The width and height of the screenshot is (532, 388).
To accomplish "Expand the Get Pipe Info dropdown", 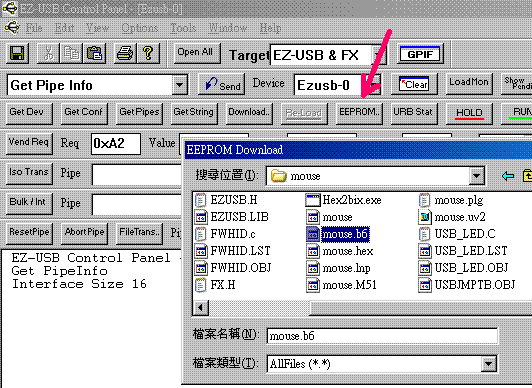I will tap(179, 85).
